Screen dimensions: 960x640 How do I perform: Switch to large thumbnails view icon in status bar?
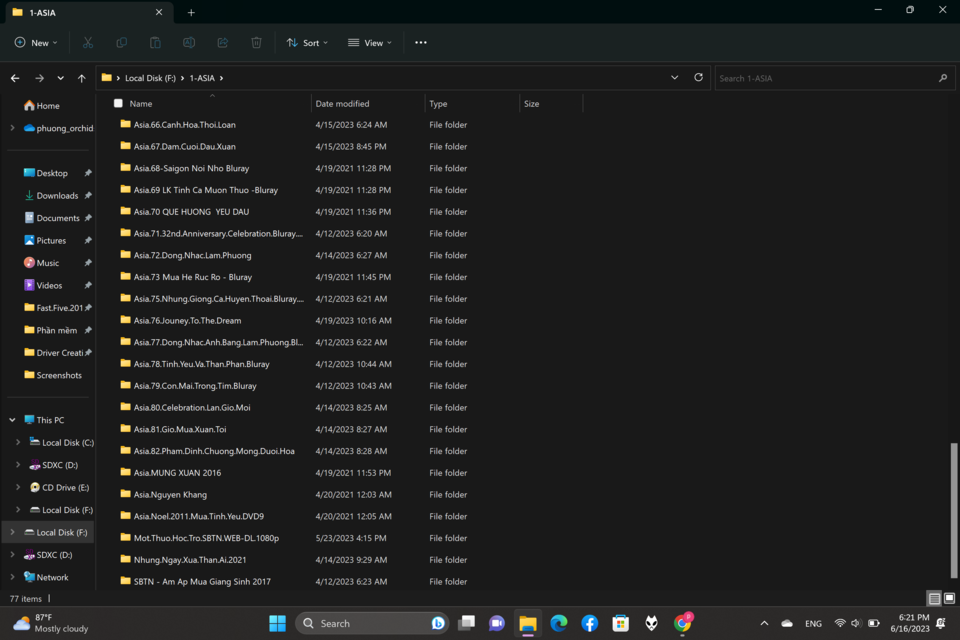coord(949,598)
